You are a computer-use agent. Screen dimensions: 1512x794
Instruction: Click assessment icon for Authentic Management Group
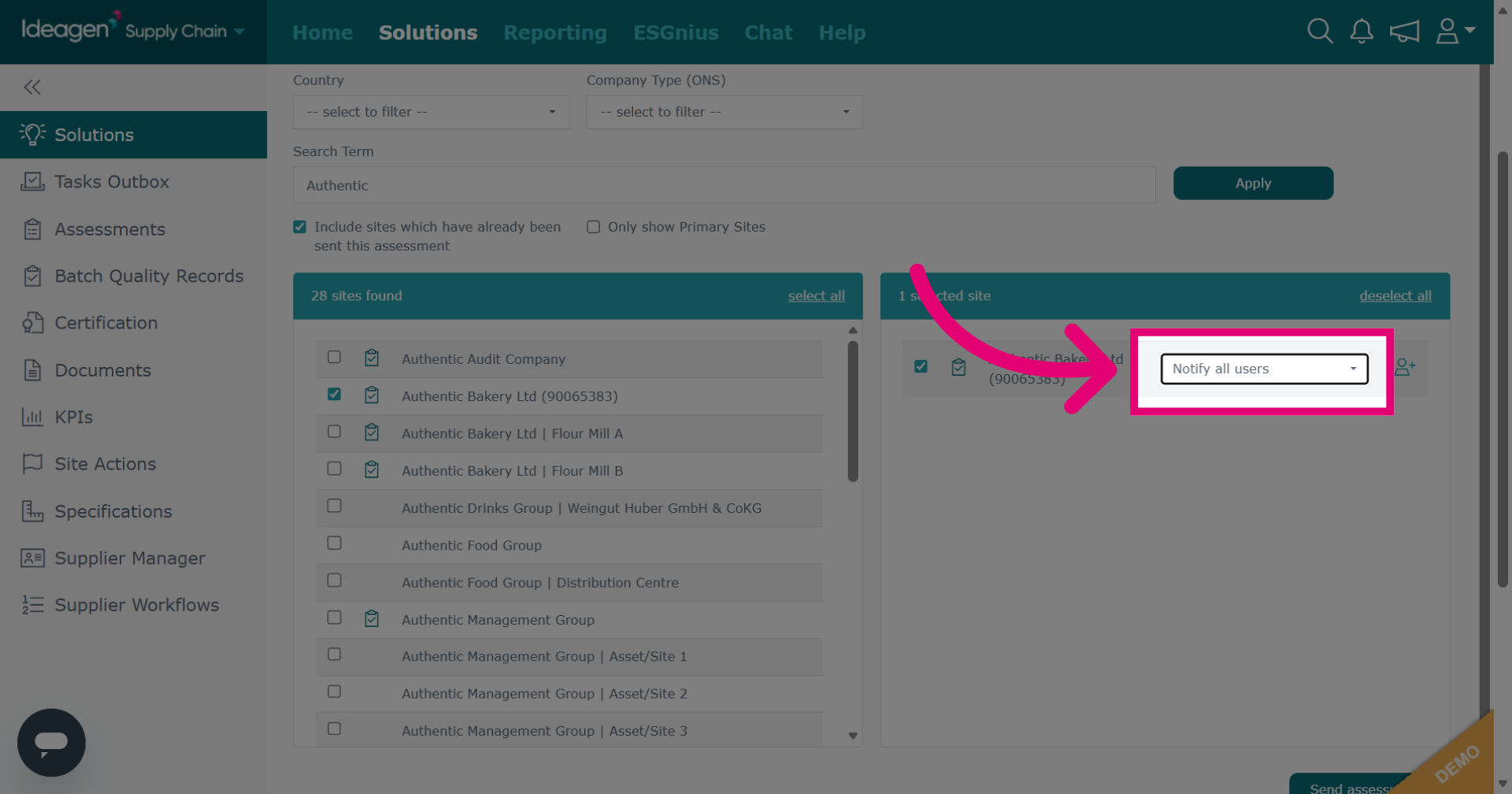click(x=372, y=619)
